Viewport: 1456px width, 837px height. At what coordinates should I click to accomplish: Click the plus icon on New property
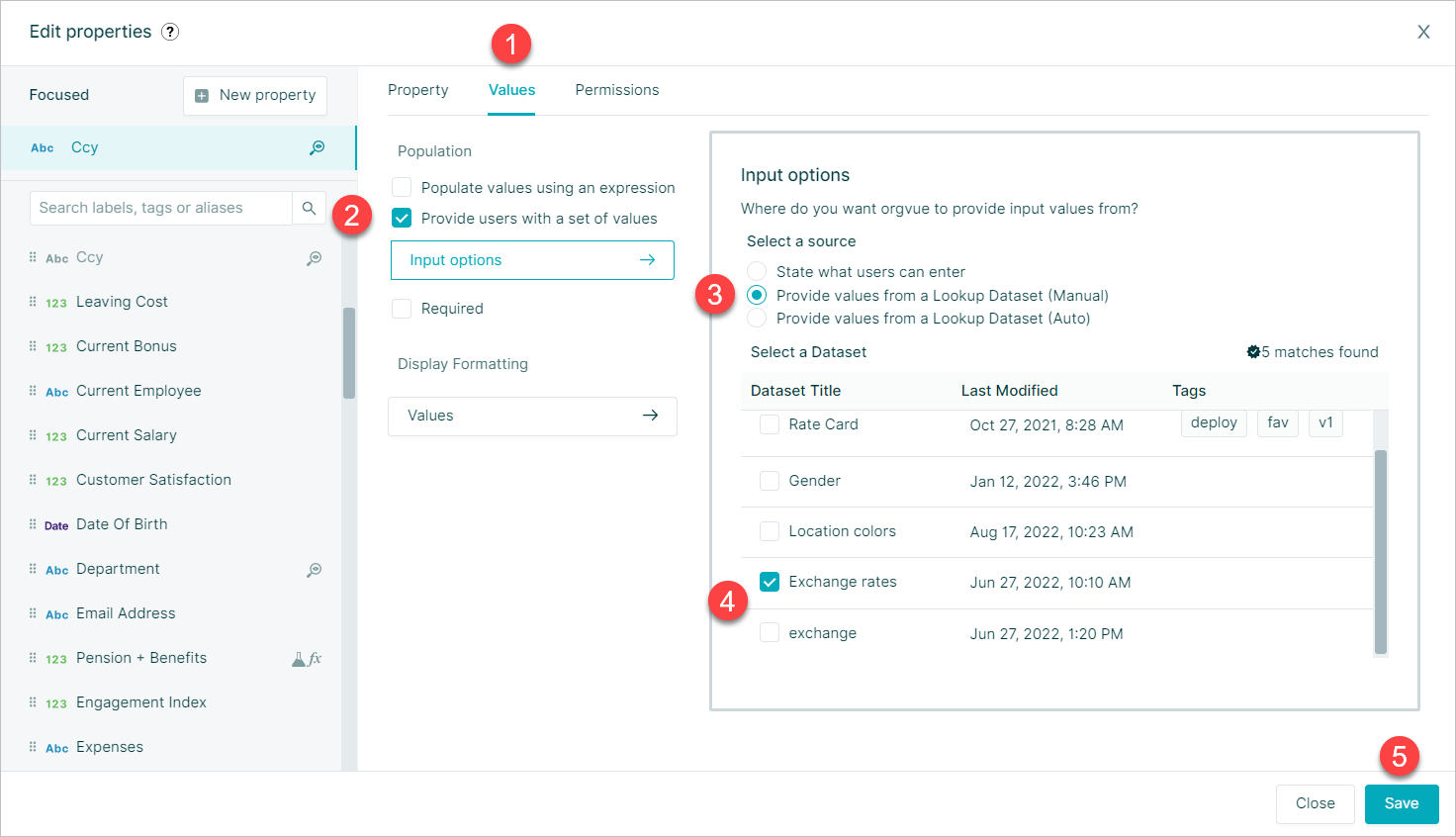202,96
